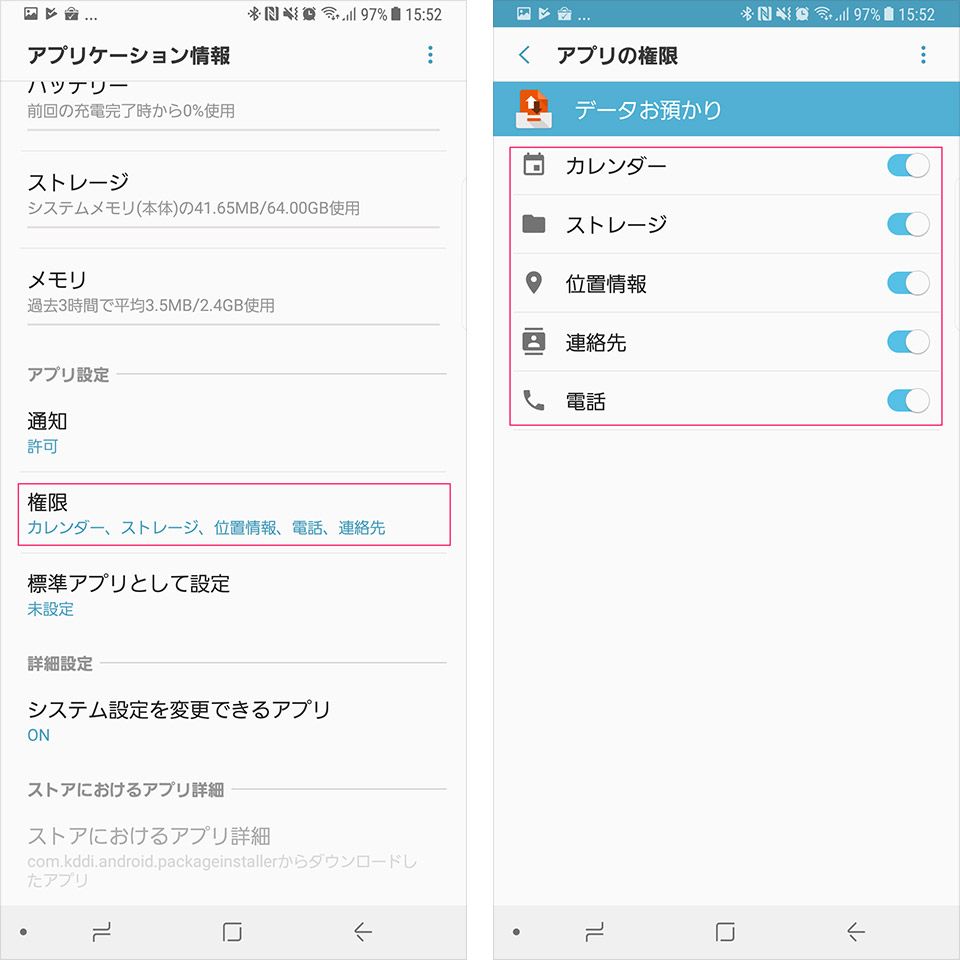
Task: Tap the phone icon beside 電話
Action: click(x=534, y=400)
